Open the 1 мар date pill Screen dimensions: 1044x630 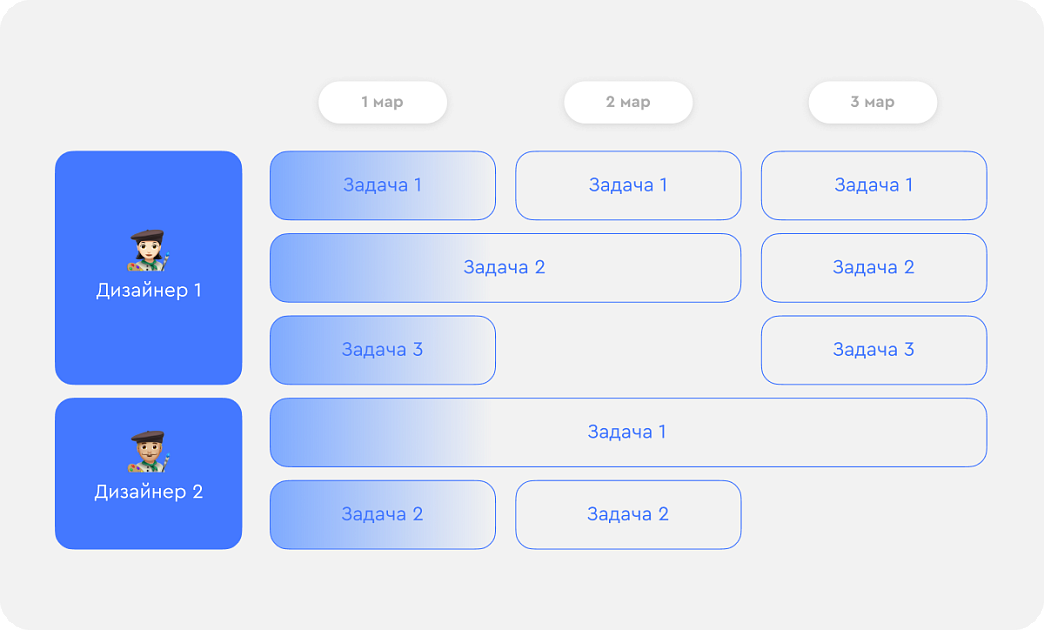click(x=383, y=103)
